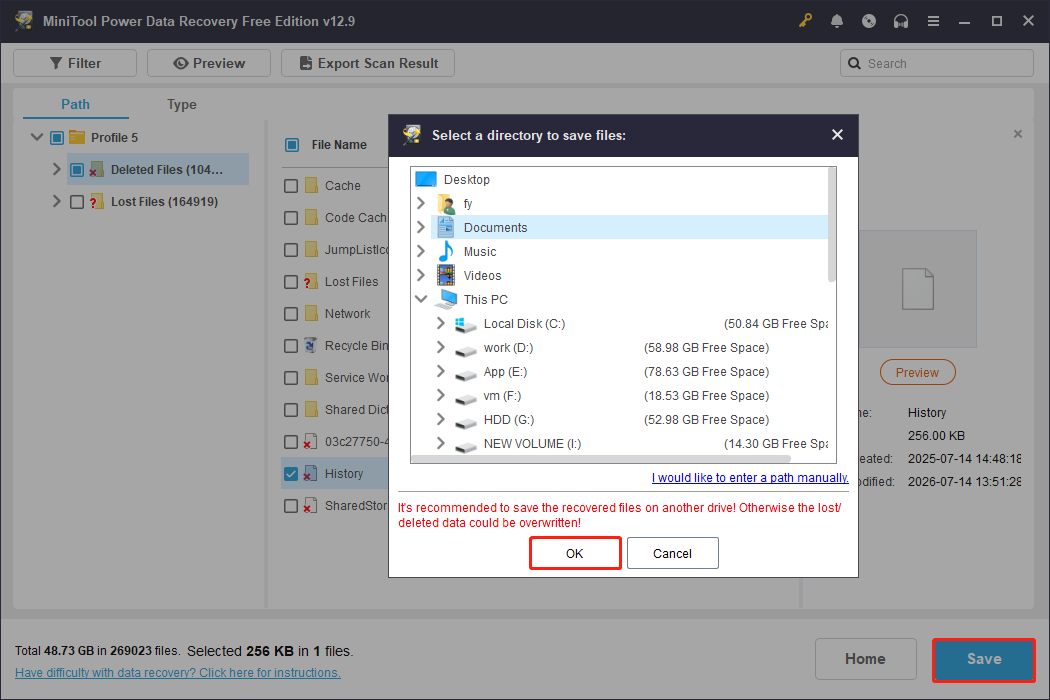Expand the Videos folder node
This screenshot has height=700, width=1050.
[421, 275]
